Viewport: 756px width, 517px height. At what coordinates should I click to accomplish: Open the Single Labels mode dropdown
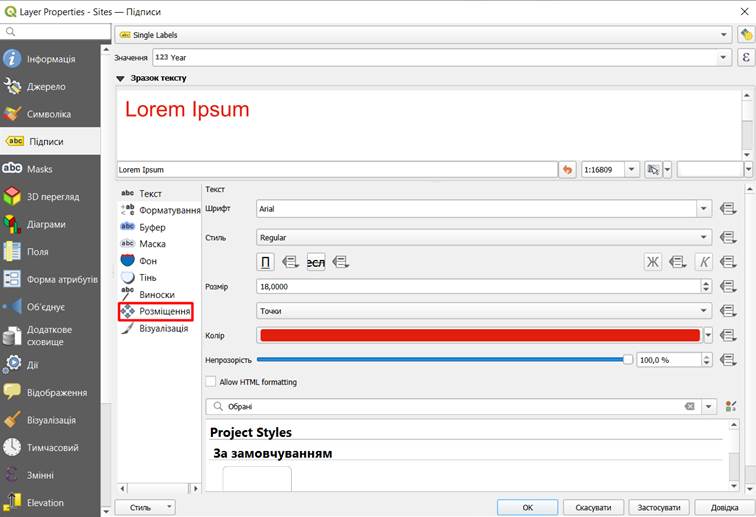point(424,34)
